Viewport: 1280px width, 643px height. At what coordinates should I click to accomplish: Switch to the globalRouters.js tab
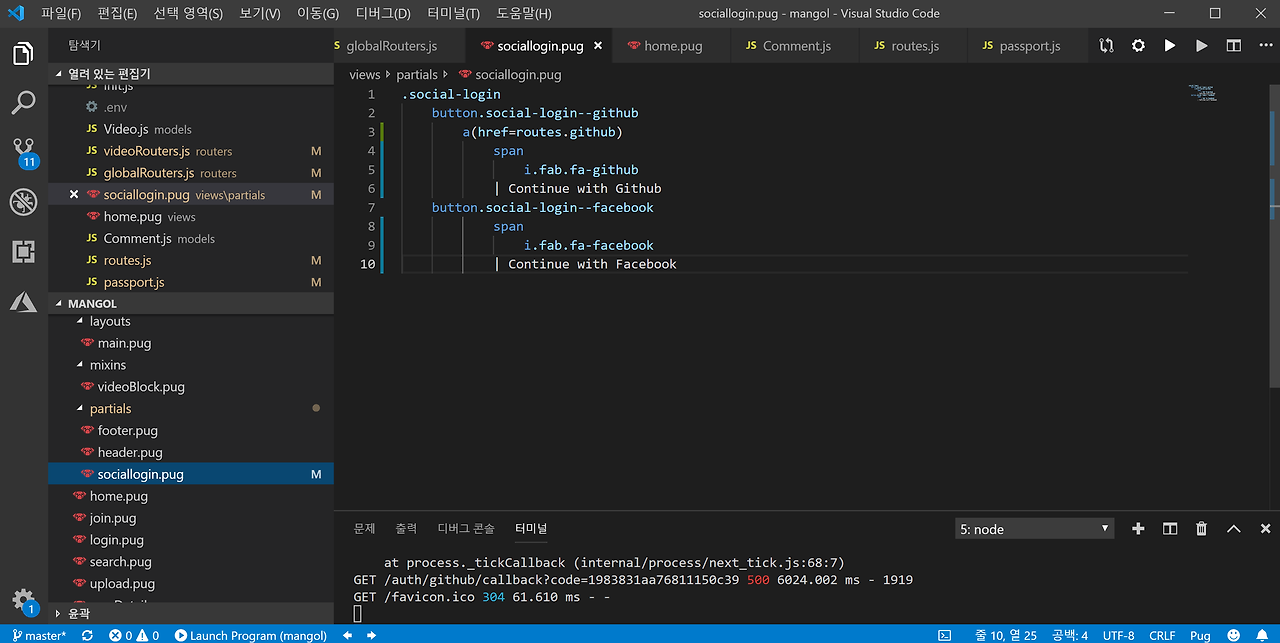pyautogui.click(x=393, y=46)
